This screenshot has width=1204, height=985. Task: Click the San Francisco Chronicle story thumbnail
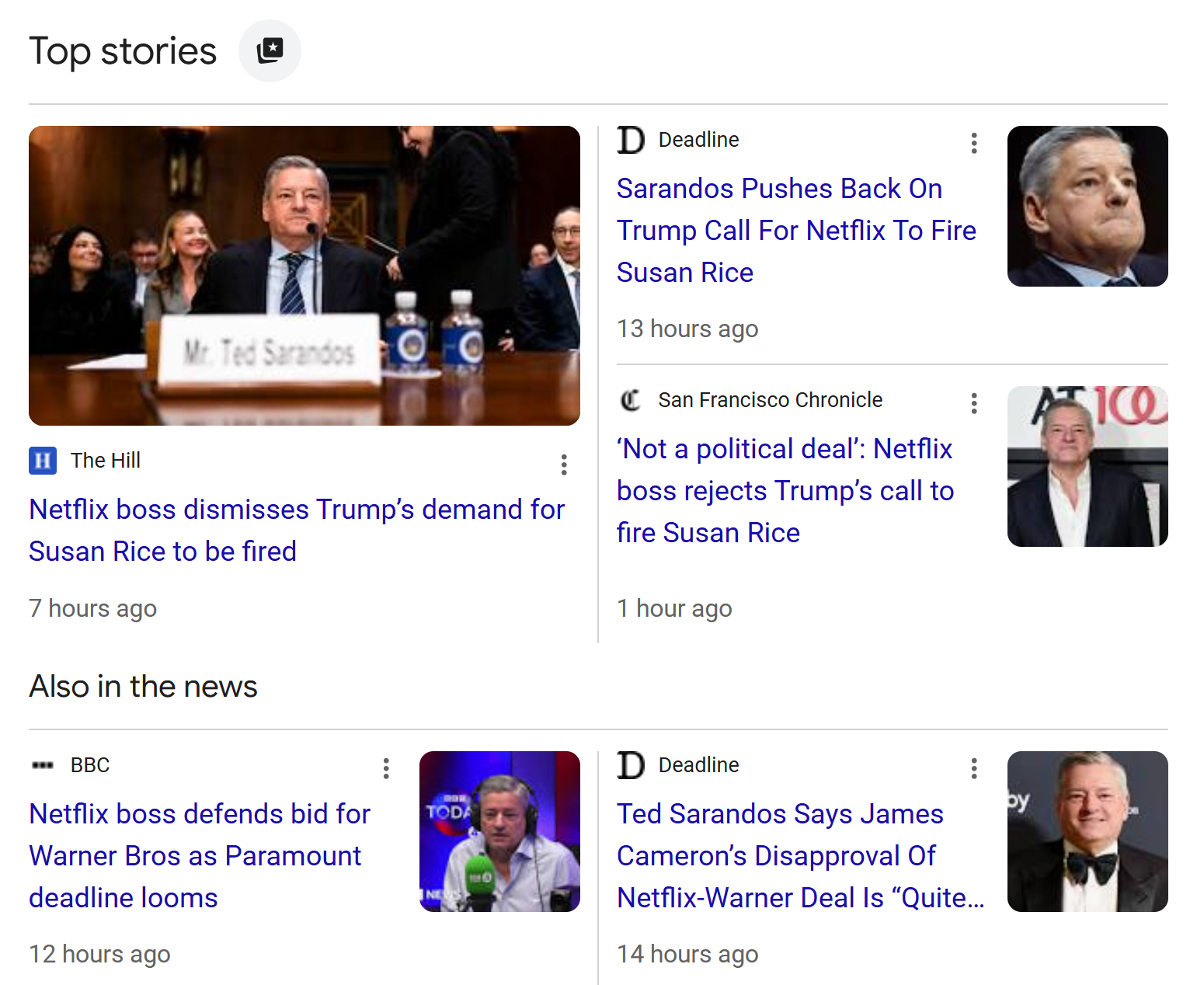click(1087, 466)
